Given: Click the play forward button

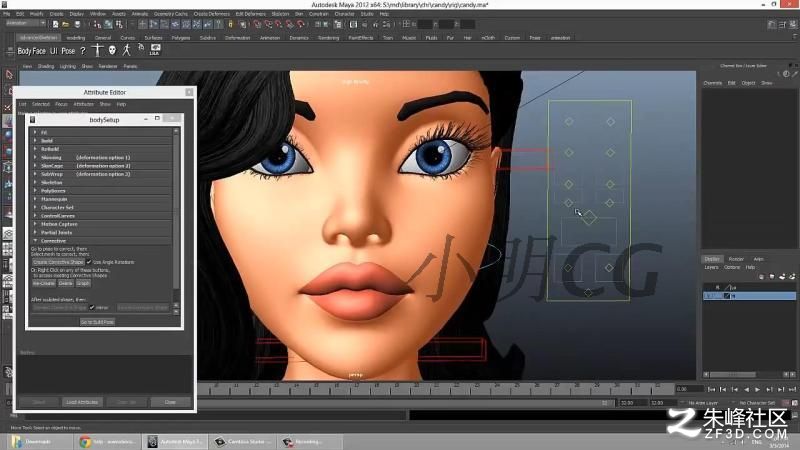Looking at the screenshot, I should click(758, 389).
